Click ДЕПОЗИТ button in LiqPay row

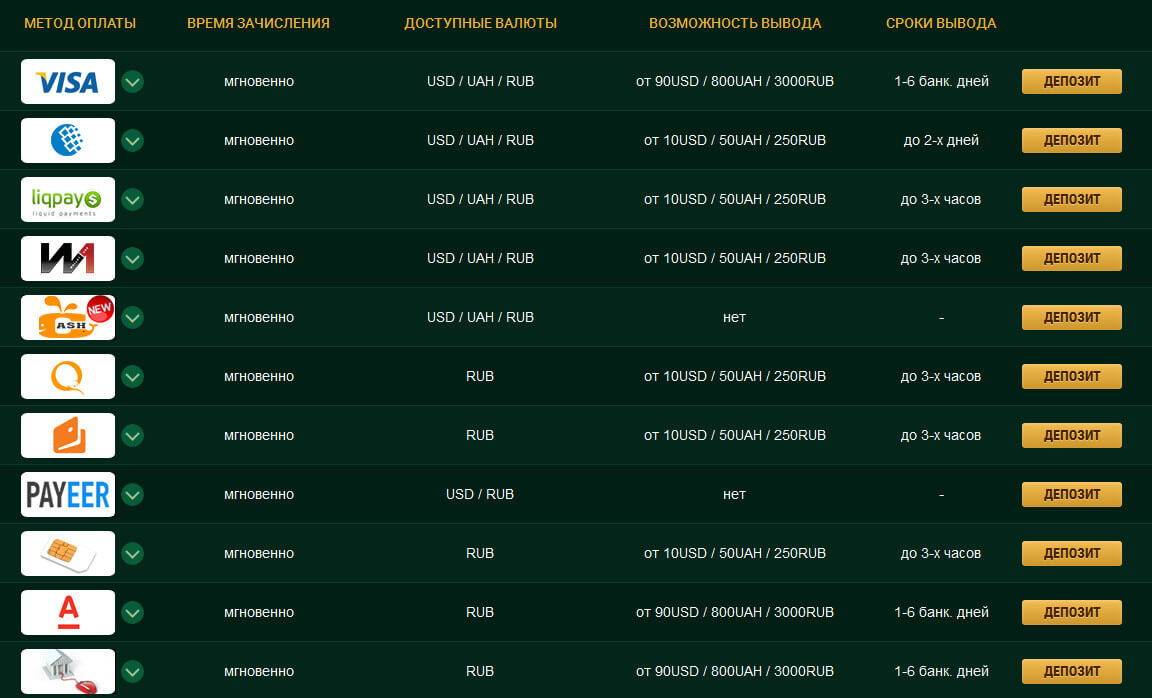pyautogui.click(x=1071, y=199)
